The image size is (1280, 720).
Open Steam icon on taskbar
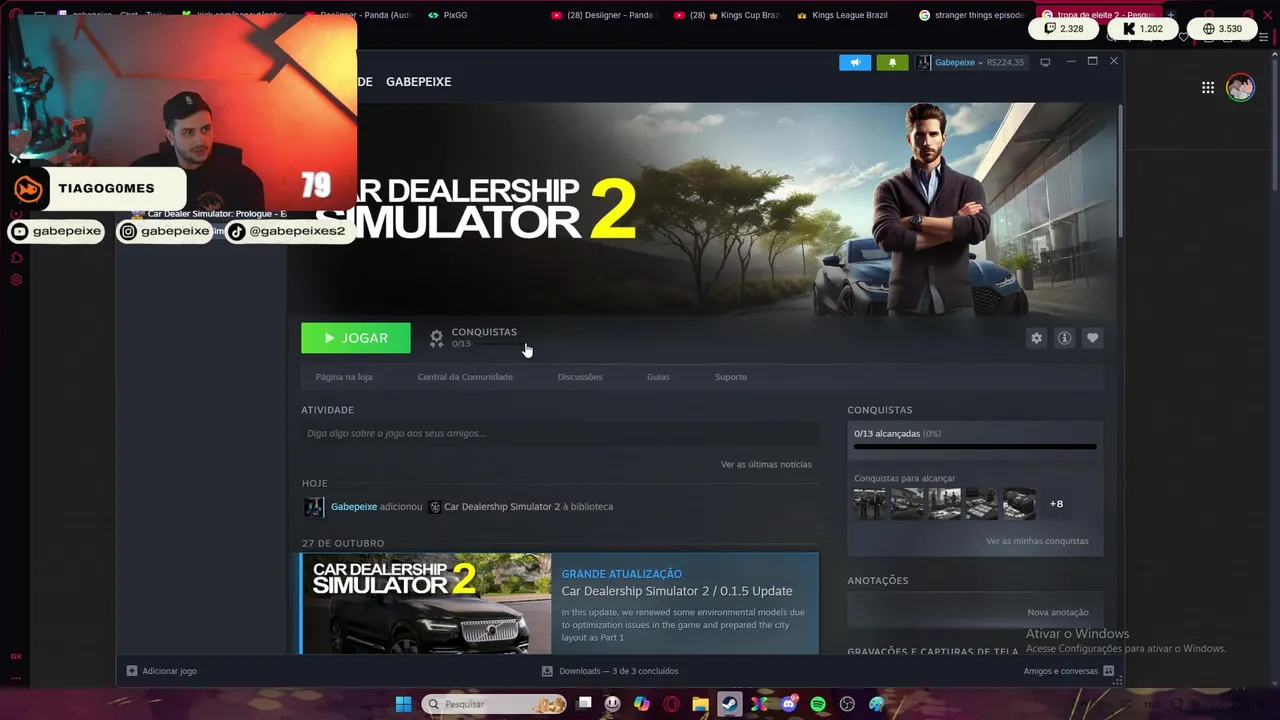(x=730, y=704)
